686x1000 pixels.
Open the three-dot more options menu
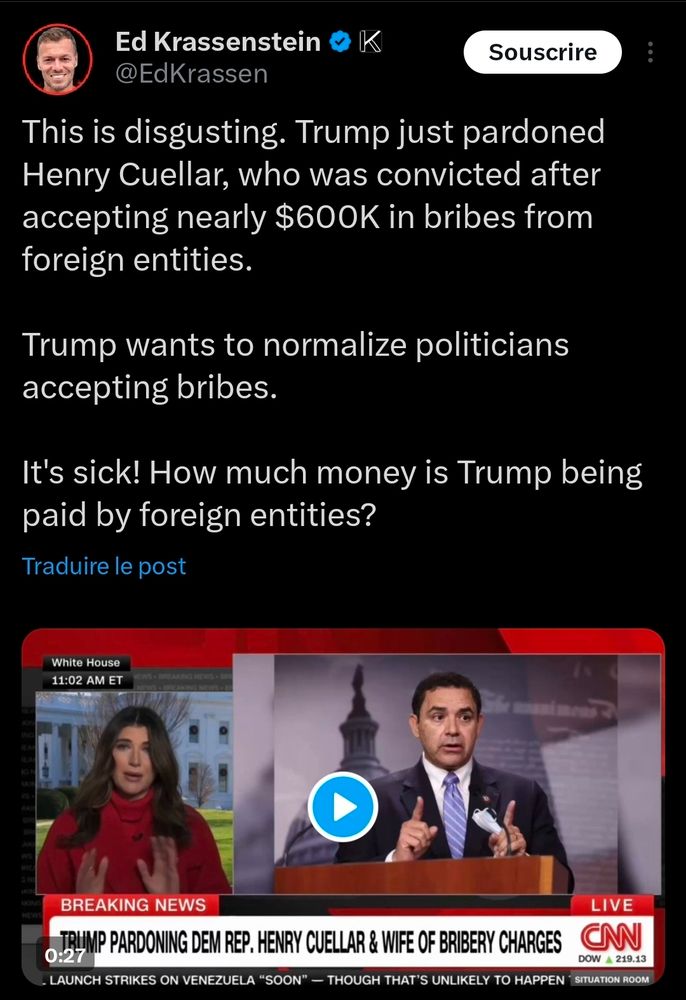(x=650, y=52)
